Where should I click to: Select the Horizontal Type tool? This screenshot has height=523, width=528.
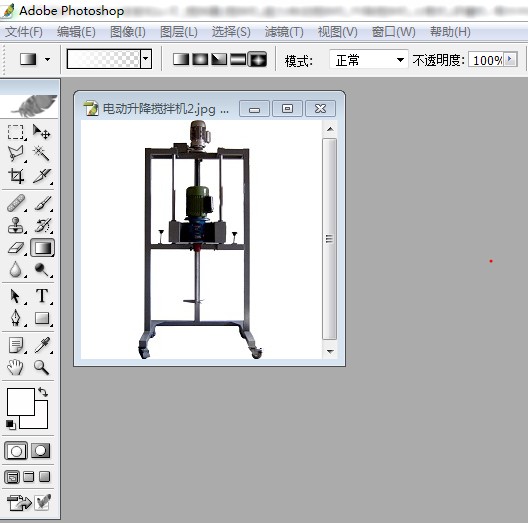[42, 296]
